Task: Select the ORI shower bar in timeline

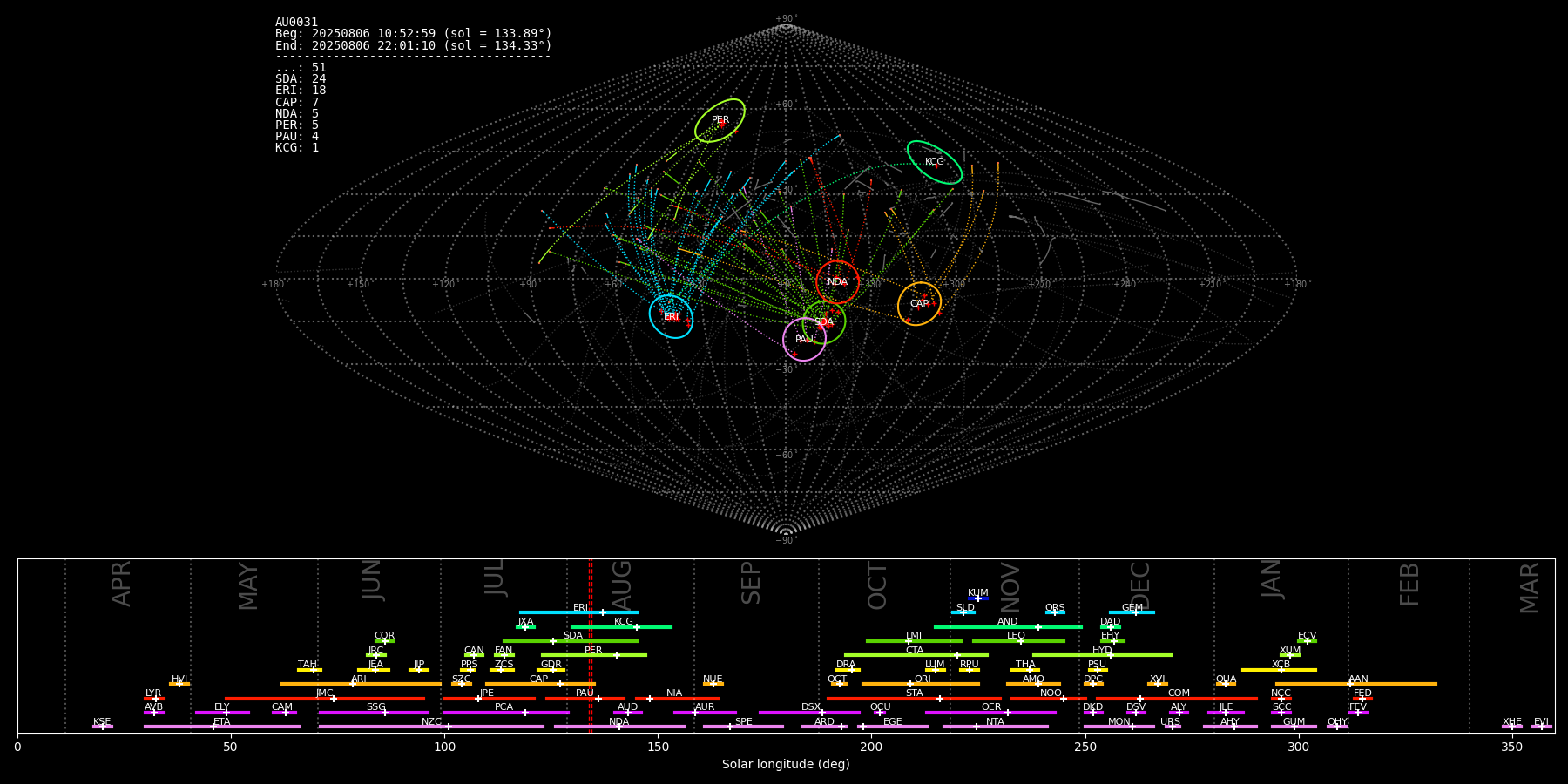Action: click(x=921, y=684)
